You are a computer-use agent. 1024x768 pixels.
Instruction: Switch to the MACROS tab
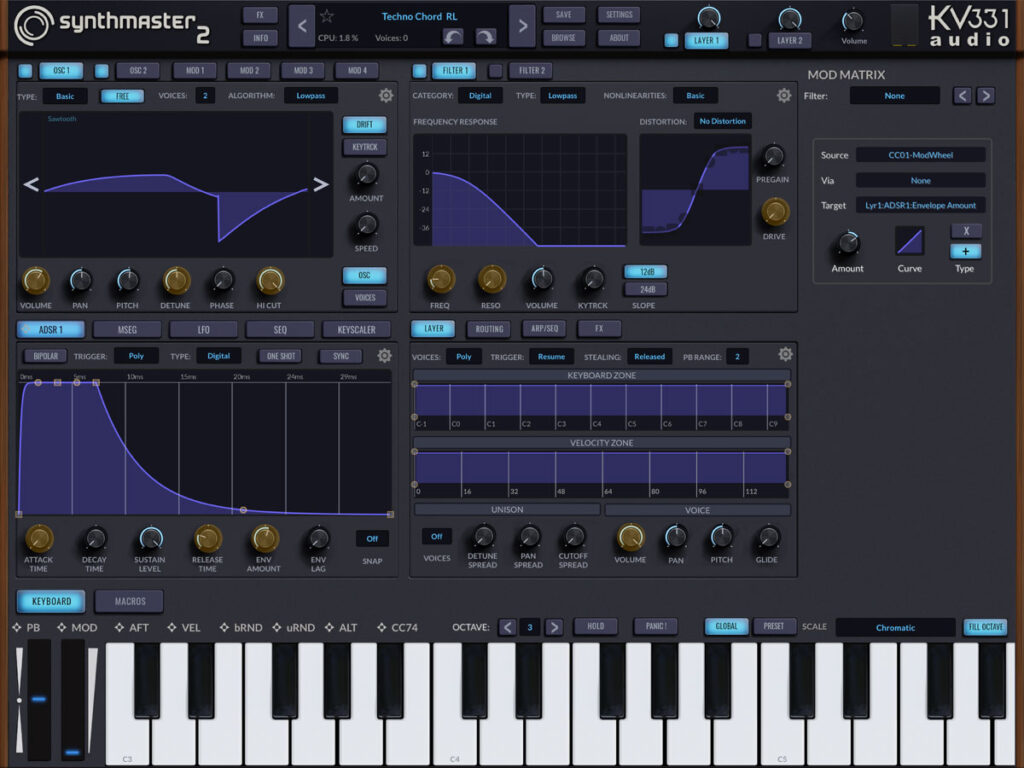(128, 601)
